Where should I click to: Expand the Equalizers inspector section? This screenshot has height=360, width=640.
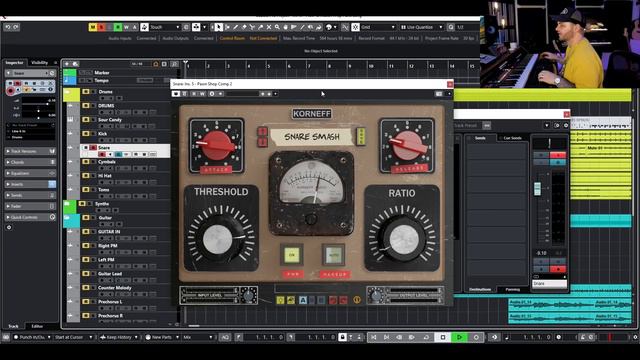(31, 173)
